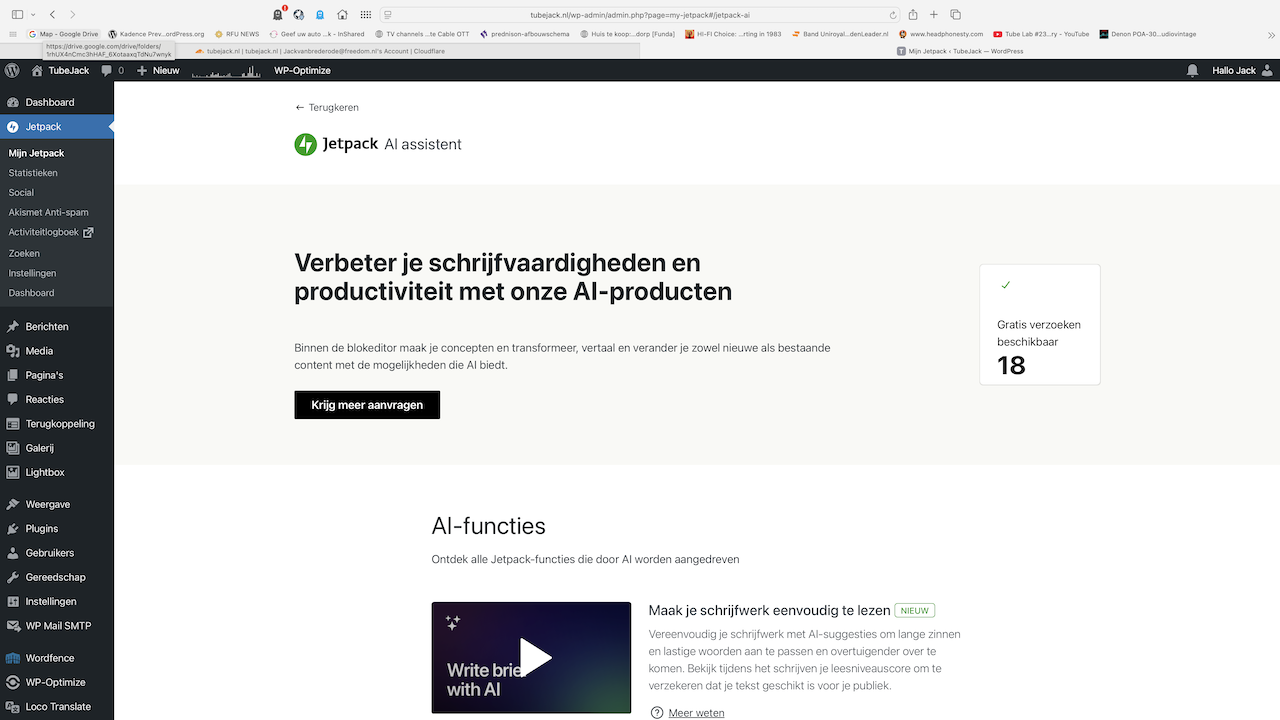Open the Tube Lab YouTube bookmark
The height and width of the screenshot is (720, 1280).
tap(1041, 34)
